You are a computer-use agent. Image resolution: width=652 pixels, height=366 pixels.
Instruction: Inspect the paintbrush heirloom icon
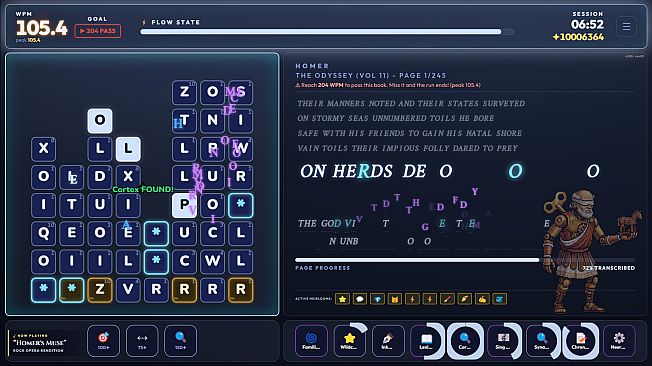point(447,299)
